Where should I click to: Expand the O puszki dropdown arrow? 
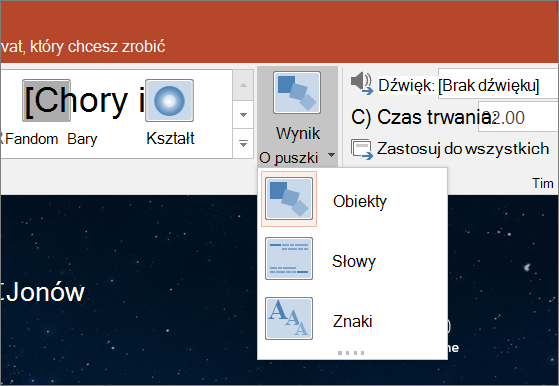click(332, 155)
